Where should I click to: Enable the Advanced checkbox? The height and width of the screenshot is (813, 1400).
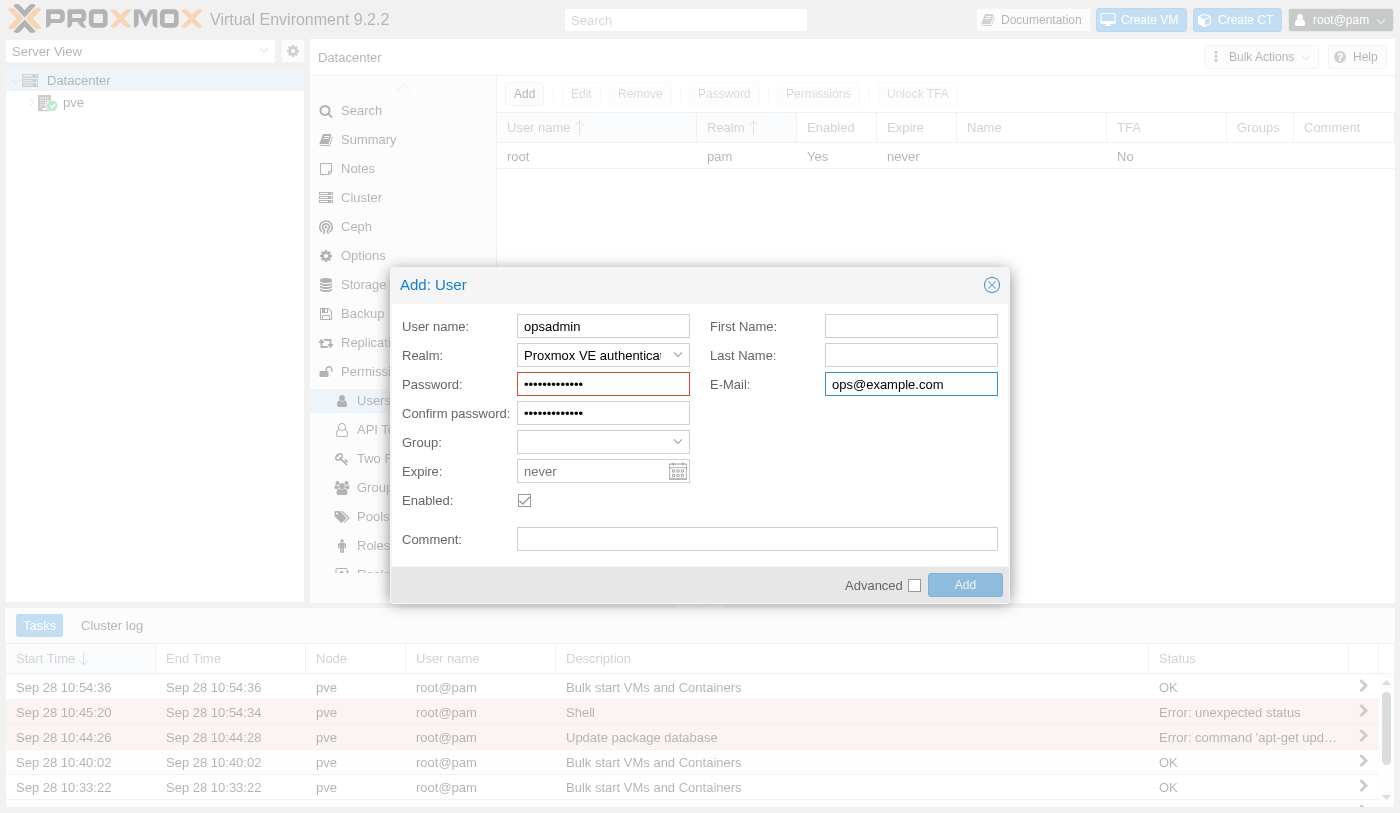(x=914, y=586)
